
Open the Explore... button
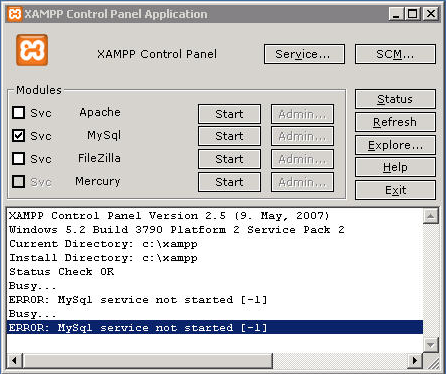coord(395,145)
